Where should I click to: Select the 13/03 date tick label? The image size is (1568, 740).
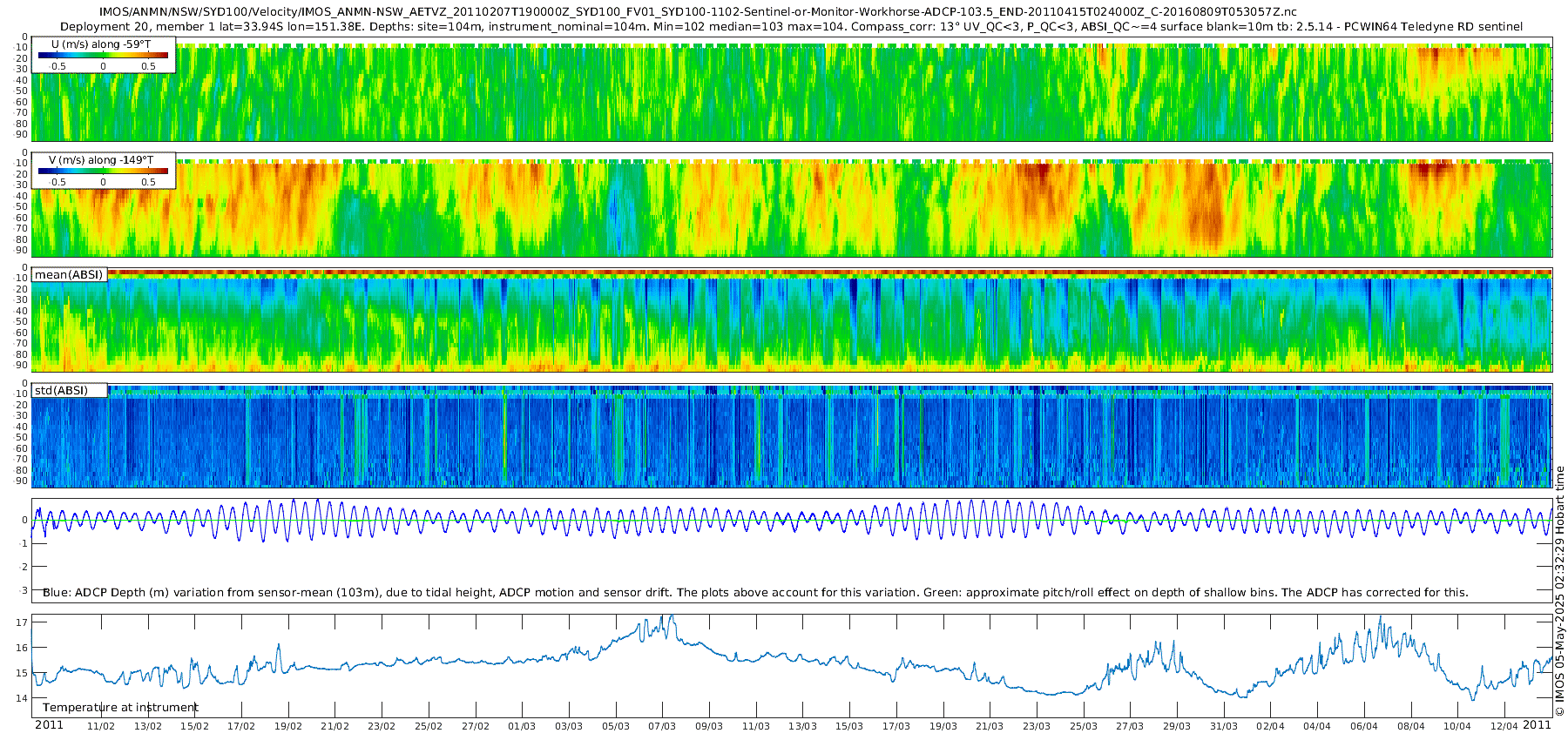[803, 726]
